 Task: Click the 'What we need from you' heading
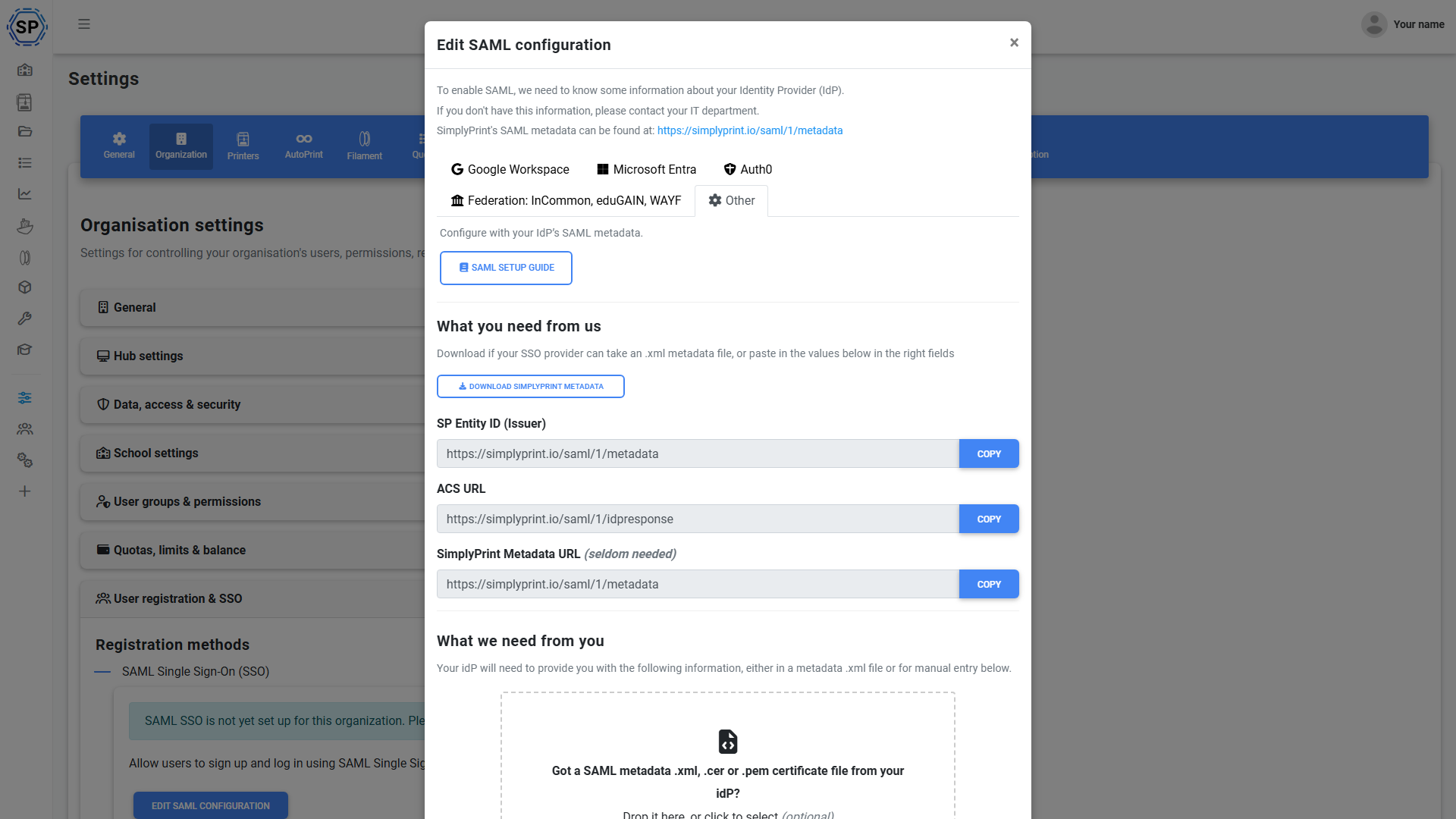[x=520, y=642]
